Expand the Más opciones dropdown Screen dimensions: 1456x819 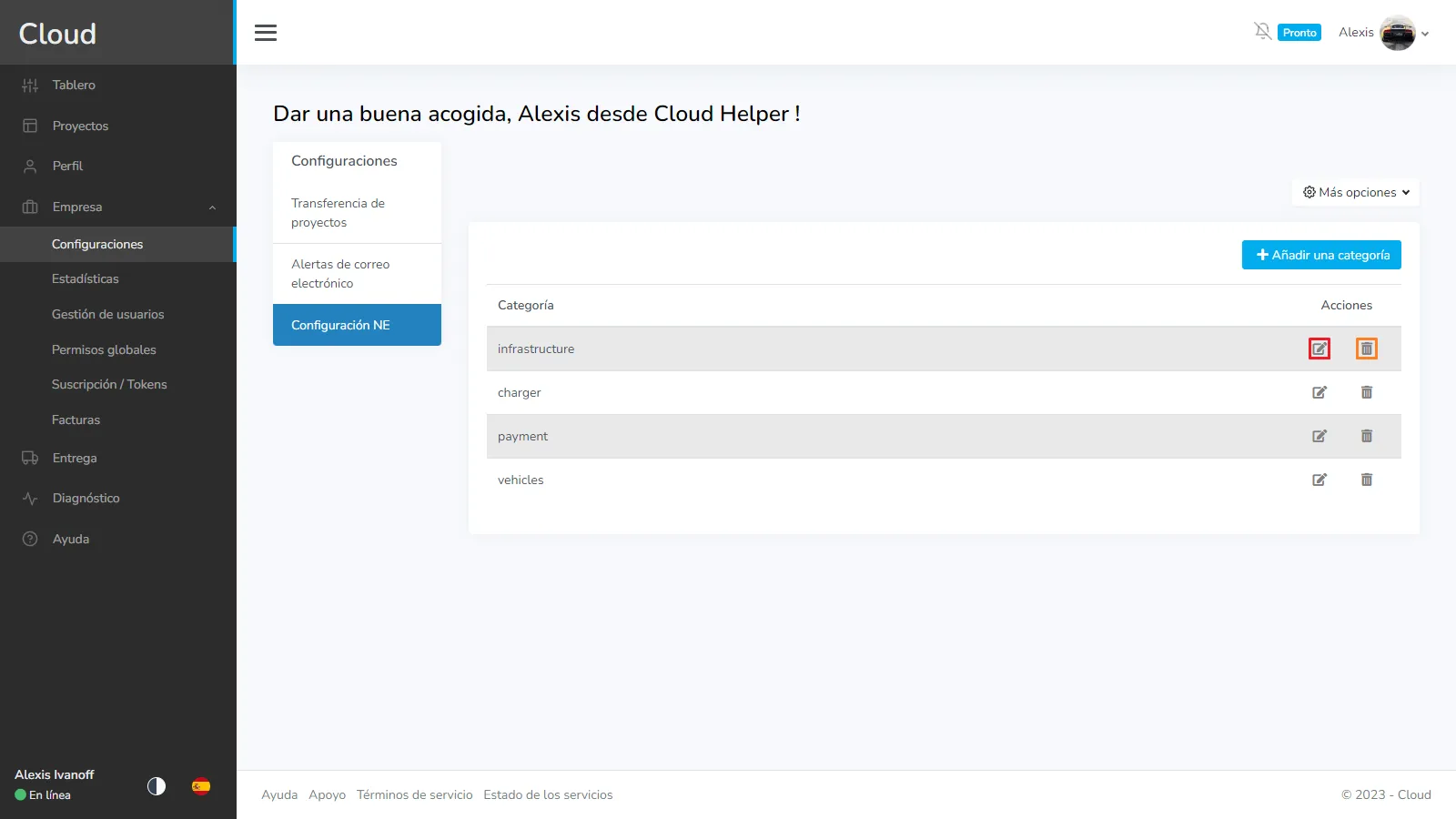tap(1356, 192)
